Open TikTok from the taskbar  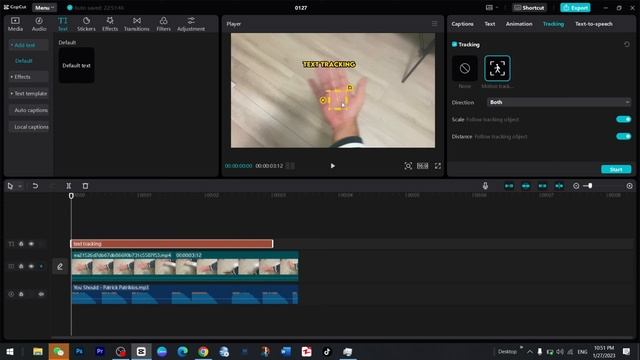327,351
